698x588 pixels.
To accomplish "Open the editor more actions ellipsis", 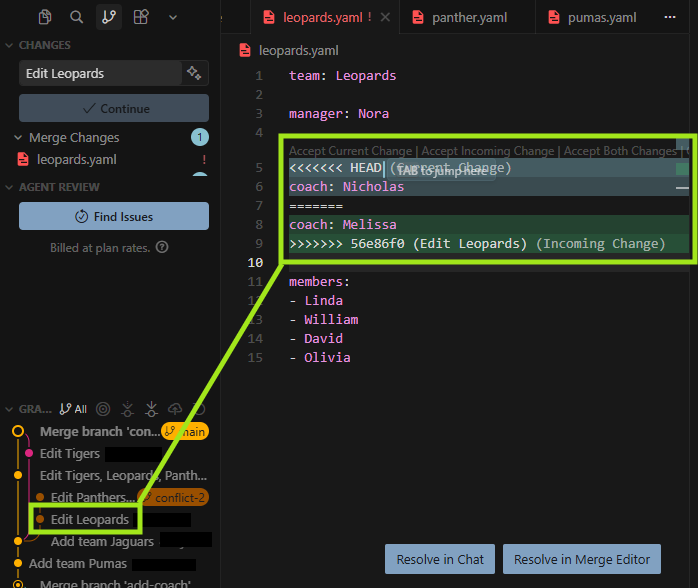I will click(x=670, y=17).
